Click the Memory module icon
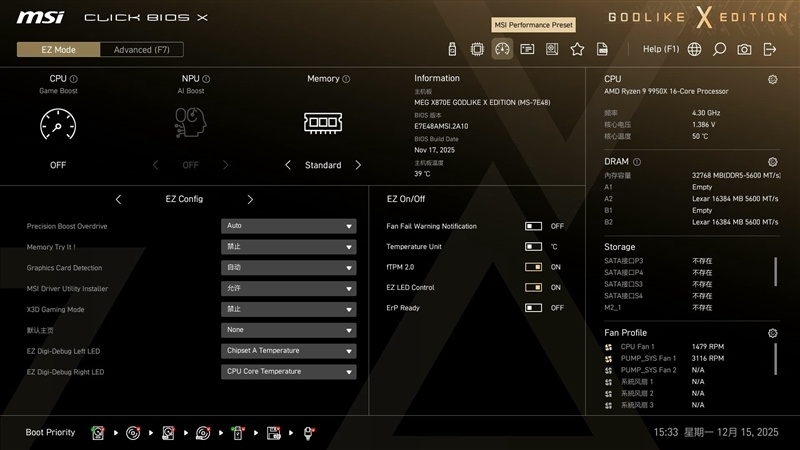The width and height of the screenshot is (800, 450). [x=323, y=123]
